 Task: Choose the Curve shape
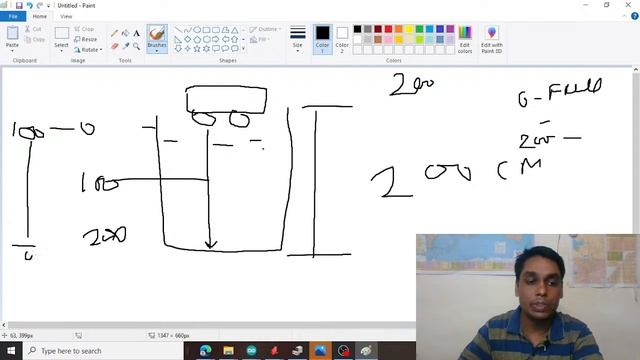click(x=188, y=30)
